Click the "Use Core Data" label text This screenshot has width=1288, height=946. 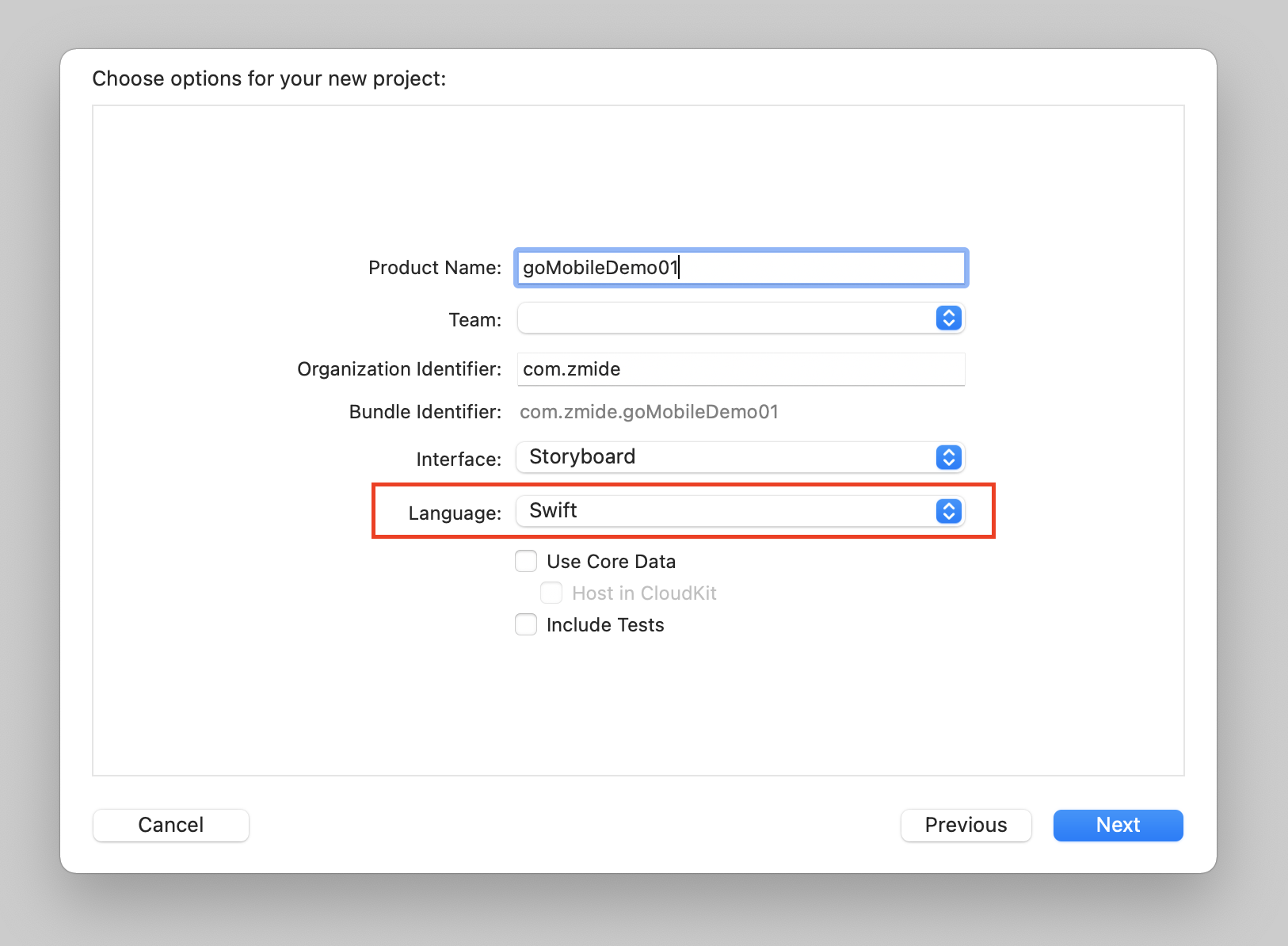click(x=611, y=562)
